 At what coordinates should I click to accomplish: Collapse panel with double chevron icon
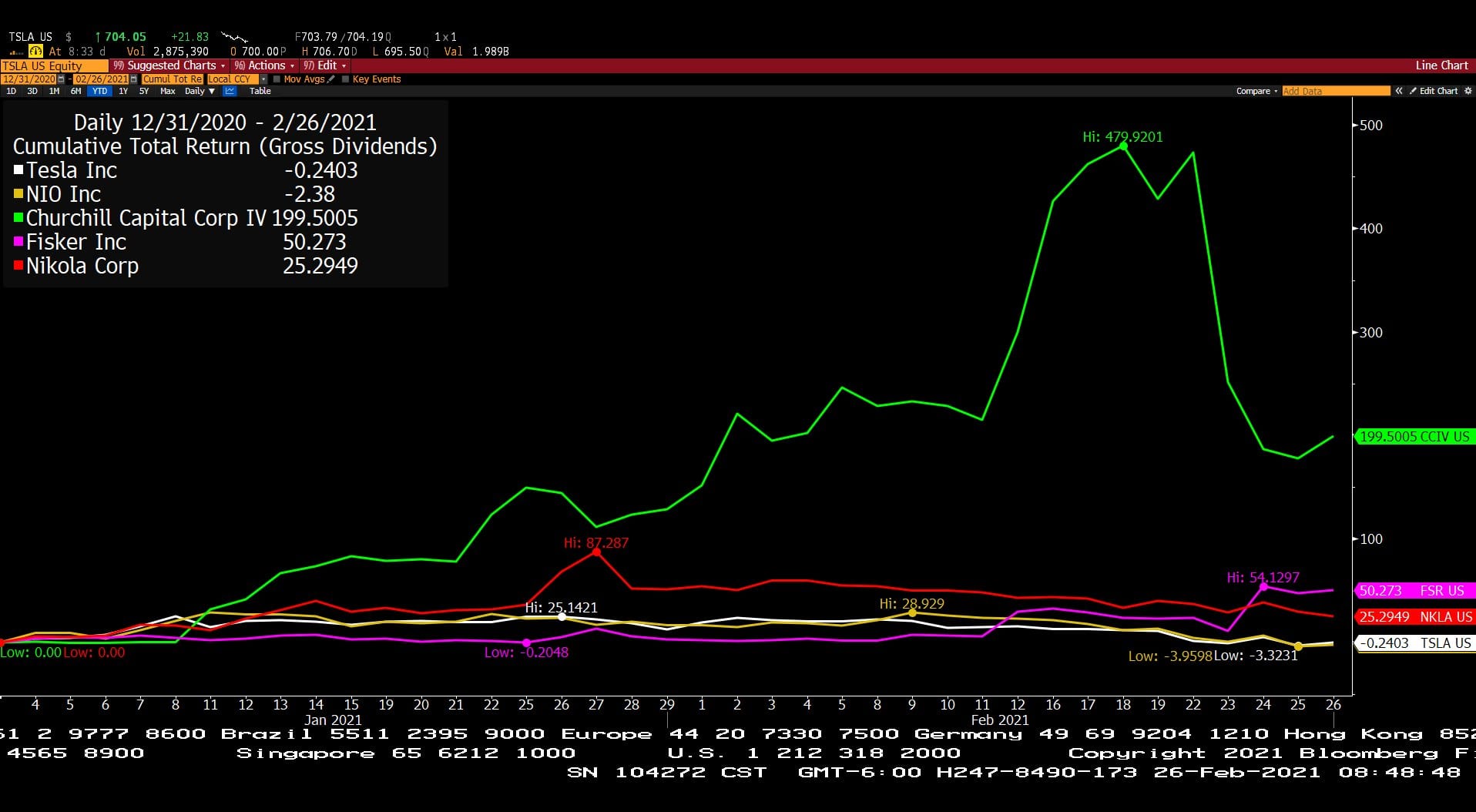click(x=1399, y=91)
